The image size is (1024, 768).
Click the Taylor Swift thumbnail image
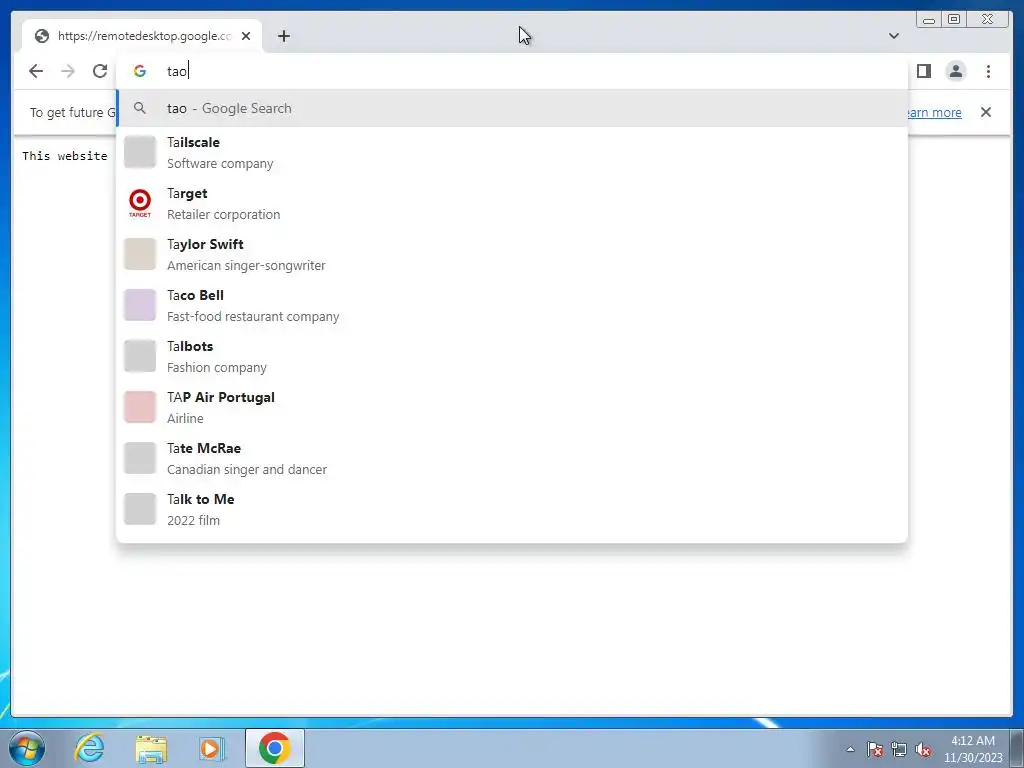140,254
